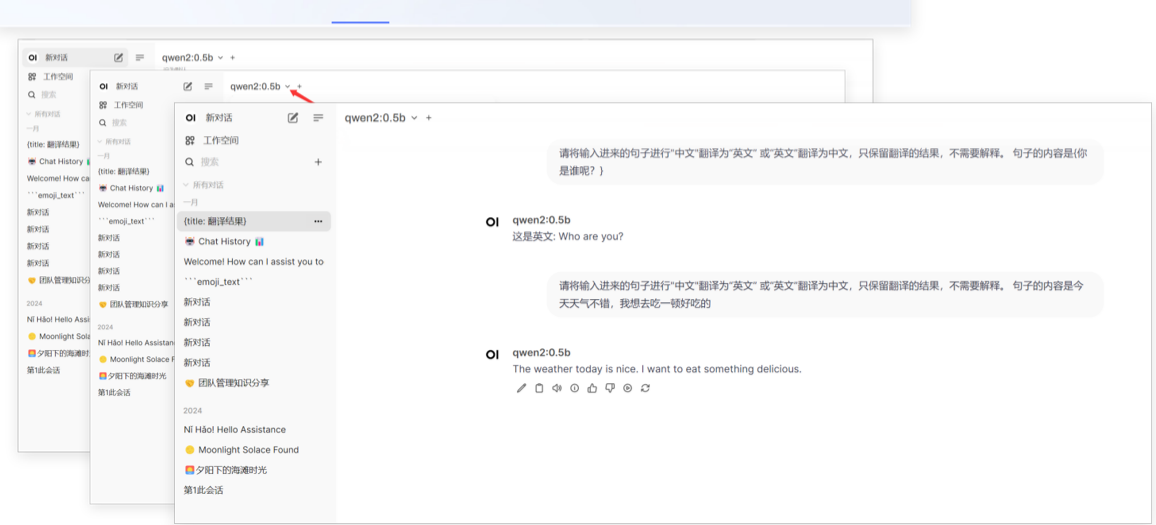Select {title: 翻译结果} chat in front window
The image size is (1156, 525).
click(x=254, y=221)
